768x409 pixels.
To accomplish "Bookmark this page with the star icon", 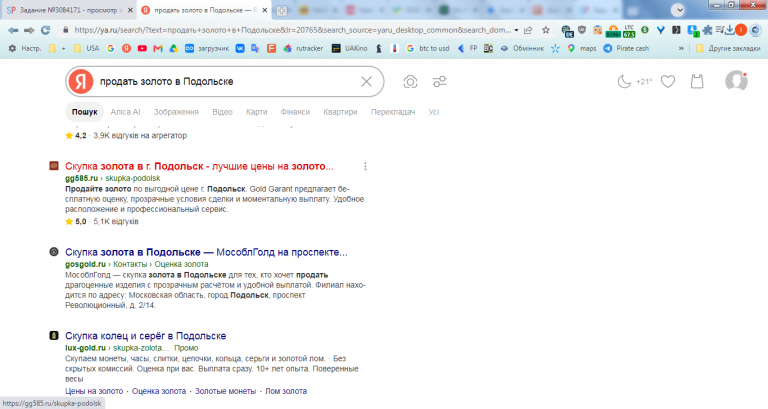I will pyautogui.click(x=546, y=30).
